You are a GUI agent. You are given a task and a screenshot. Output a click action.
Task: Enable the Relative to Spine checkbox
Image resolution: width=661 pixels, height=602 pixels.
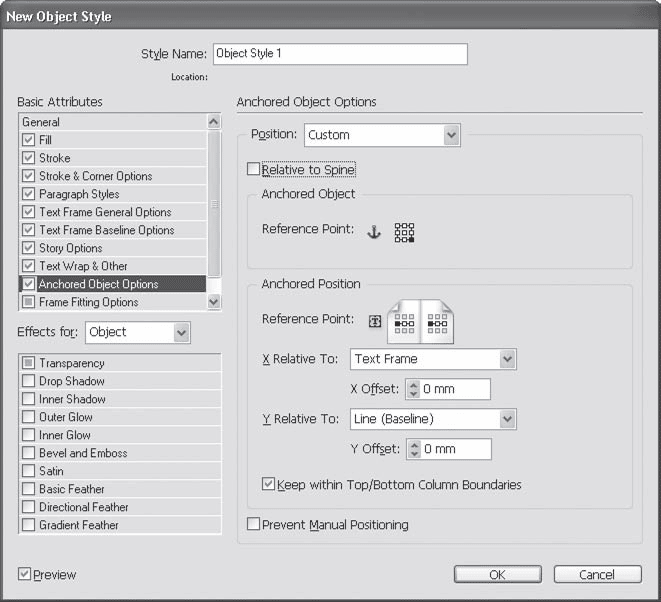254,170
